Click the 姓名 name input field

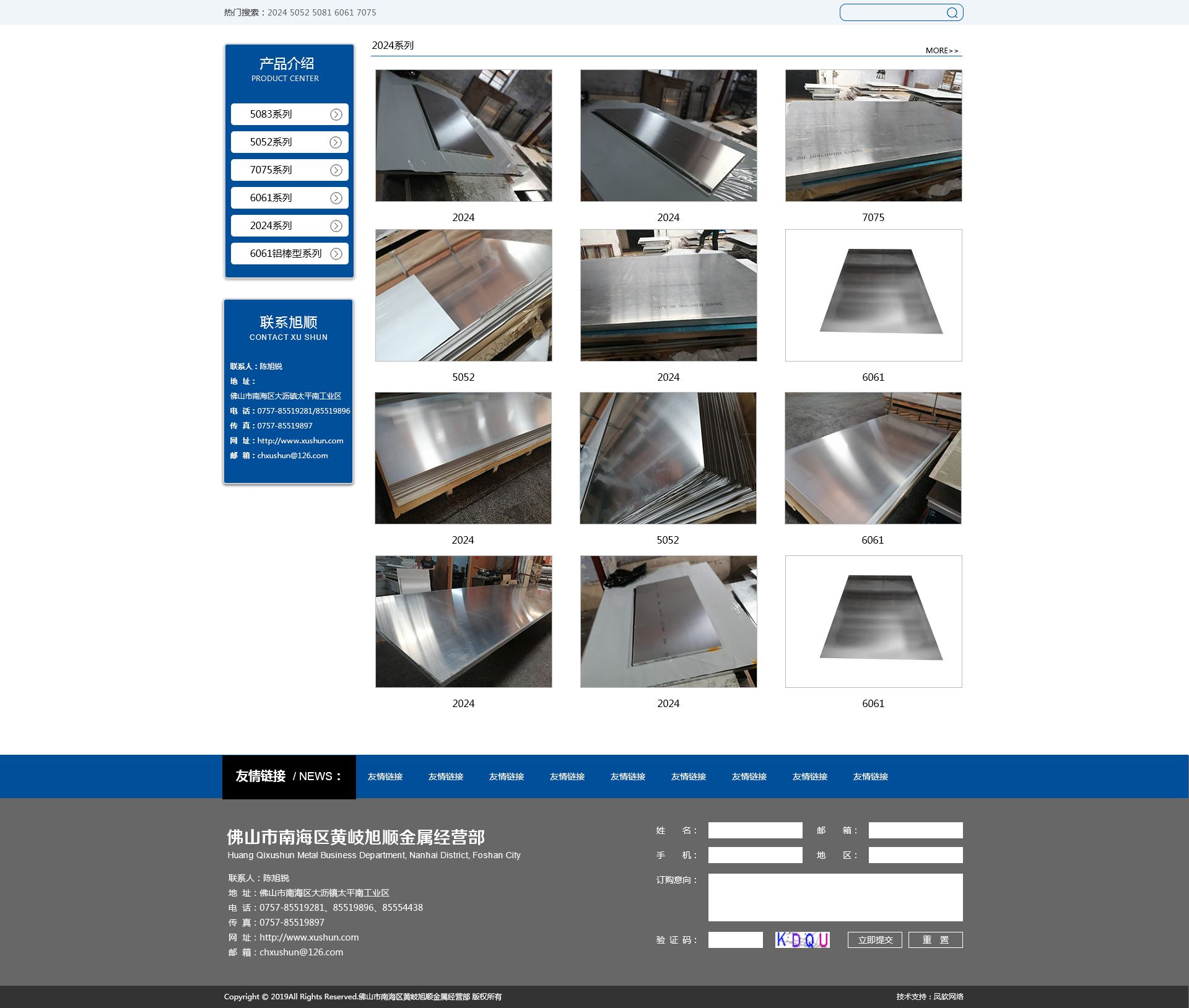755,830
